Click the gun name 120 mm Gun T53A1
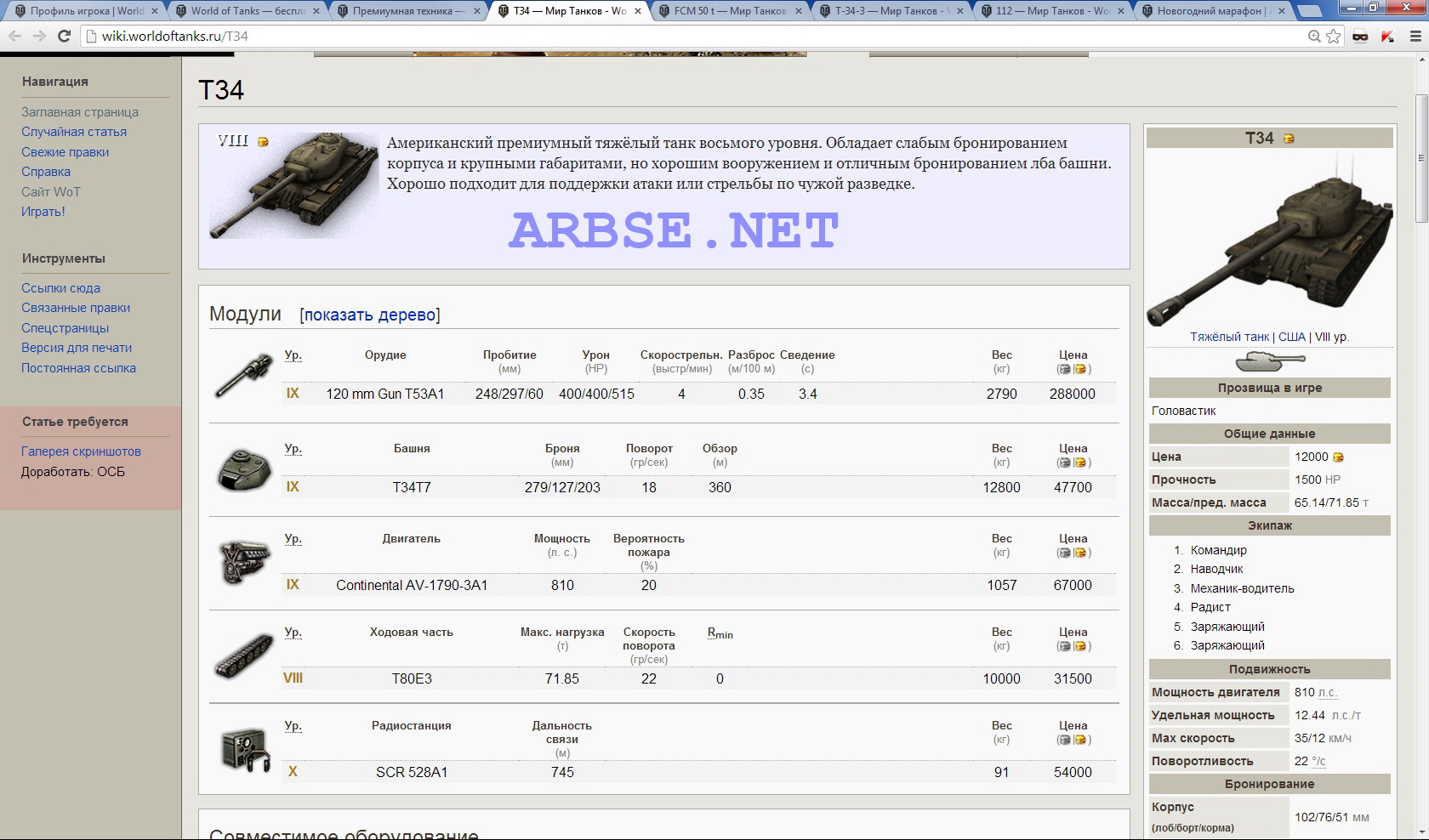The image size is (1429, 840). (x=385, y=394)
